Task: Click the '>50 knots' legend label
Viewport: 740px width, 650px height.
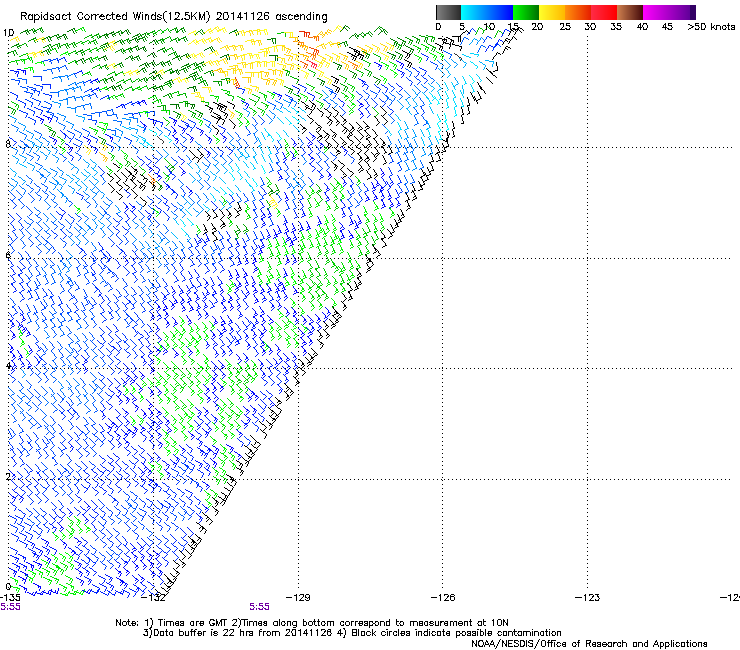Action: [711, 26]
